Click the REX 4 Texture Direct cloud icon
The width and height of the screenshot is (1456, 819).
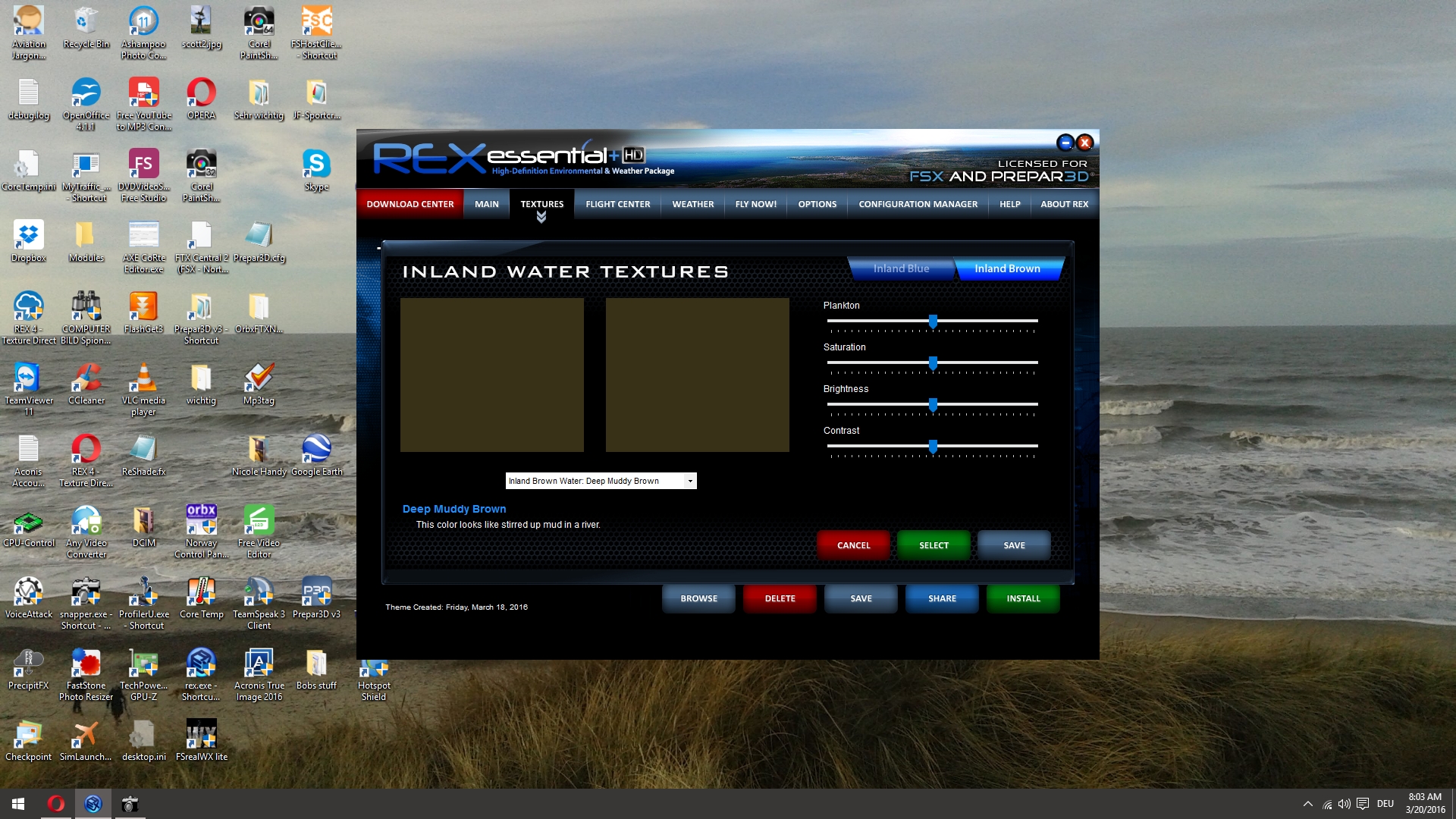[x=28, y=318]
